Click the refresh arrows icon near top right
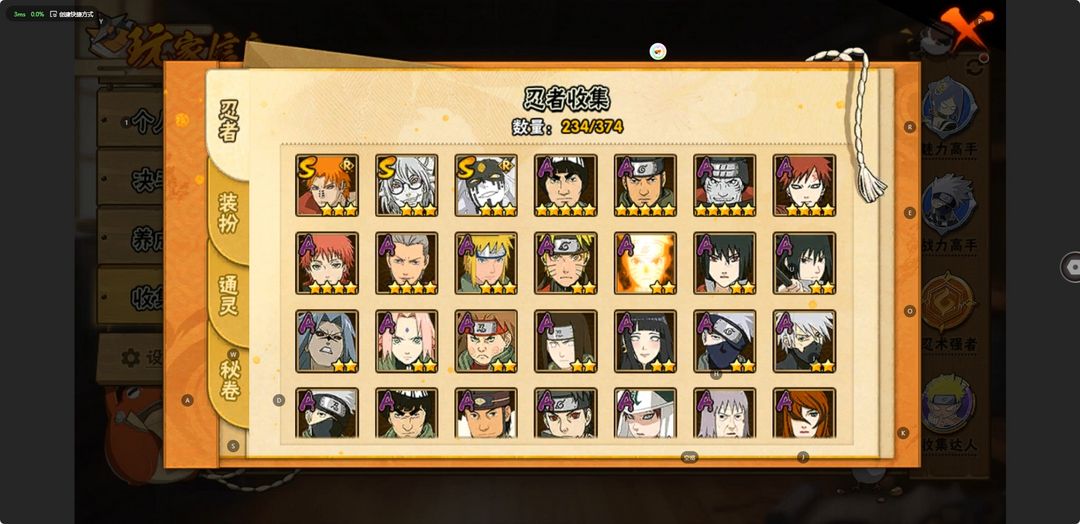This screenshot has width=1080, height=524. [974, 67]
